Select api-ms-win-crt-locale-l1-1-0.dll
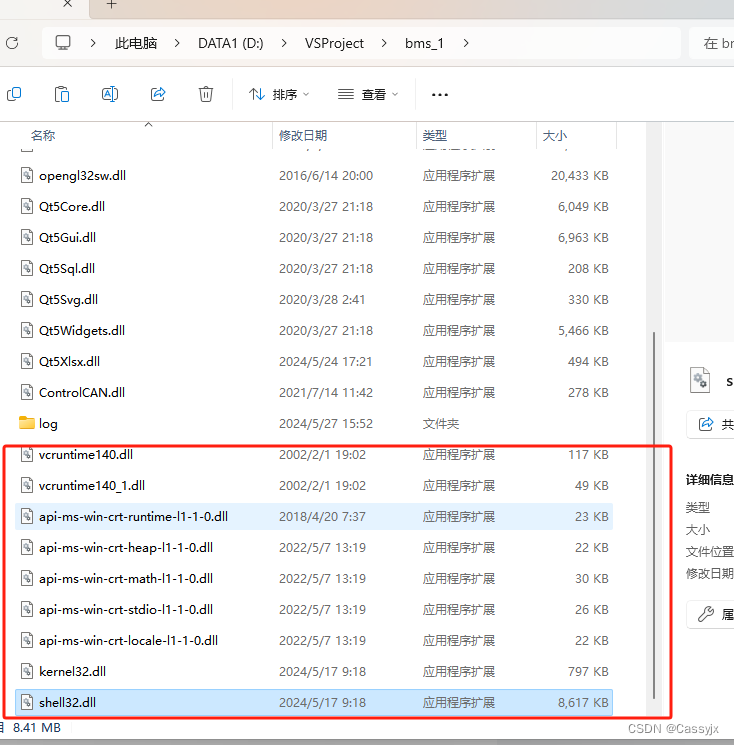 click(314, 640)
